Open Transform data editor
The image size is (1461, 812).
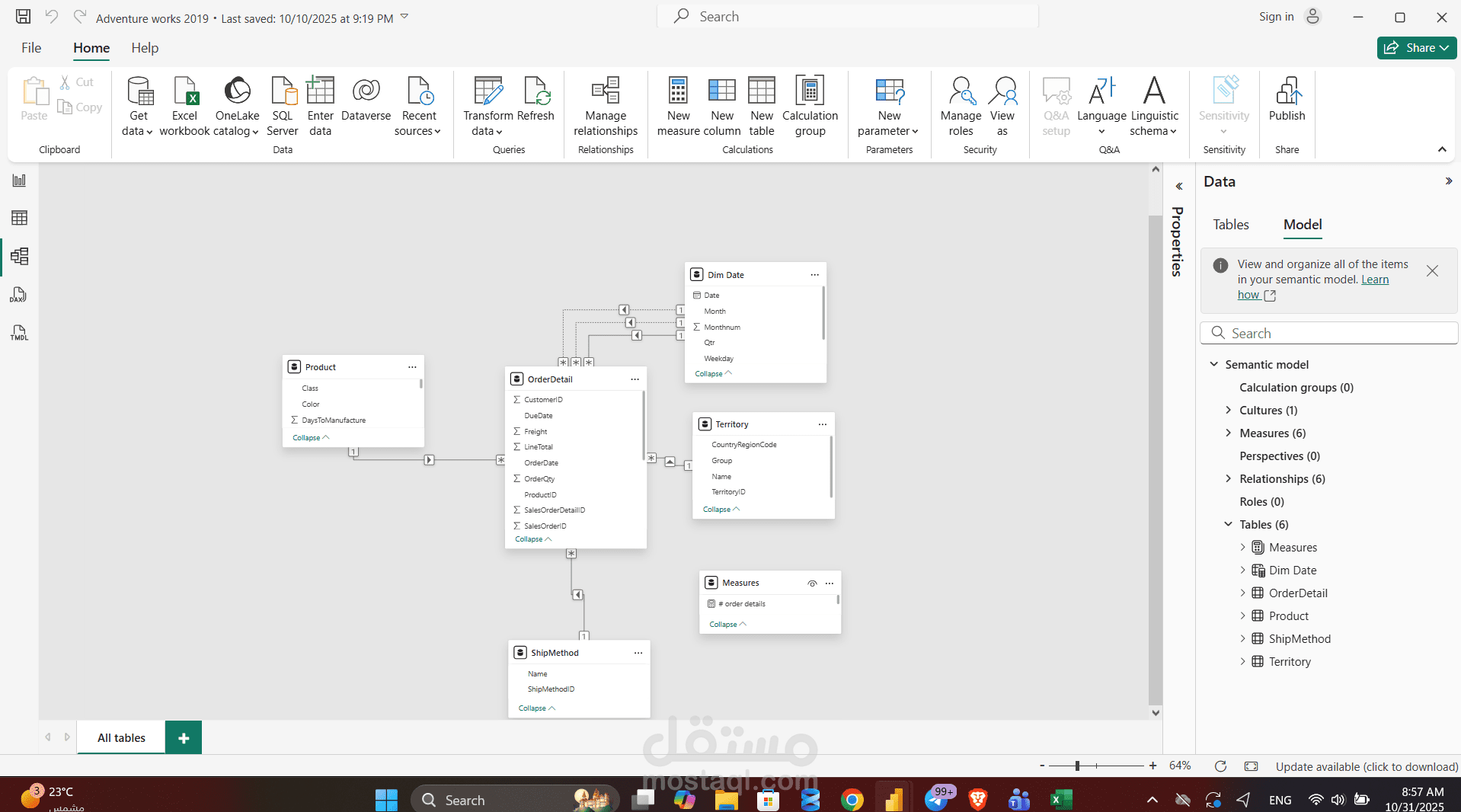pos(488,107)
